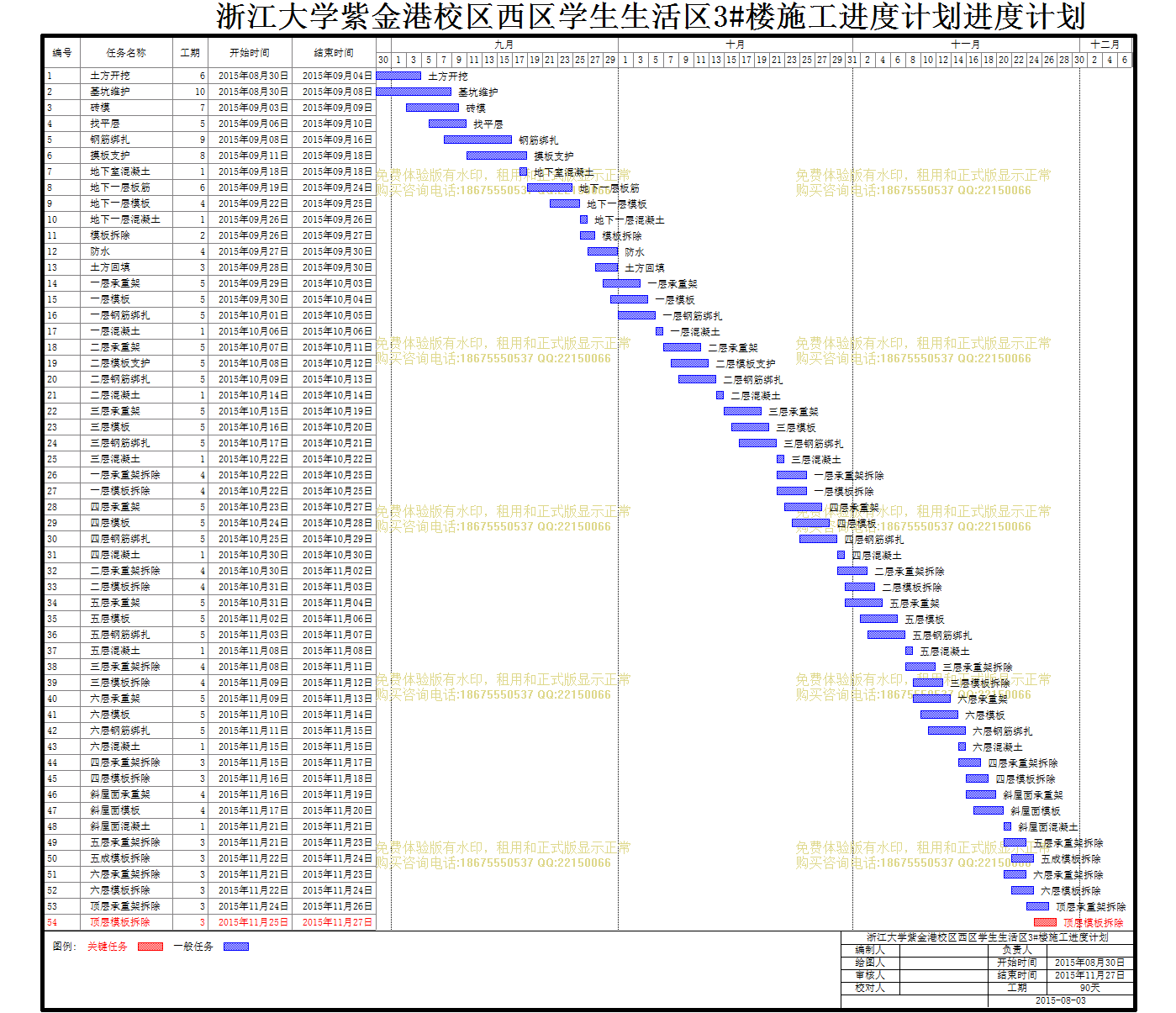Screen dimensions: 1176x1013
Task: Click the blue 一般任务 legend swatch
Action: click(x=236, y=947)
